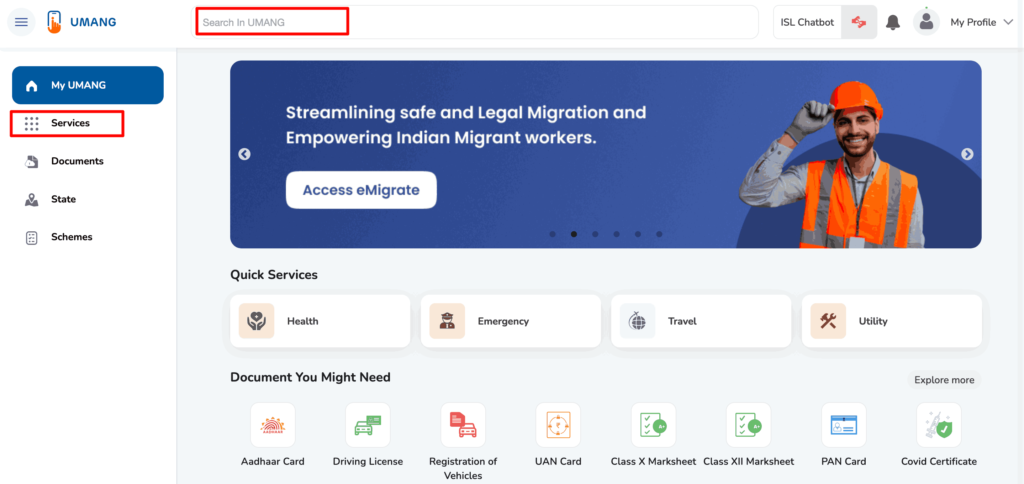Open Services in the sidebar
1024x484 pixels.
tap(70, 123)
